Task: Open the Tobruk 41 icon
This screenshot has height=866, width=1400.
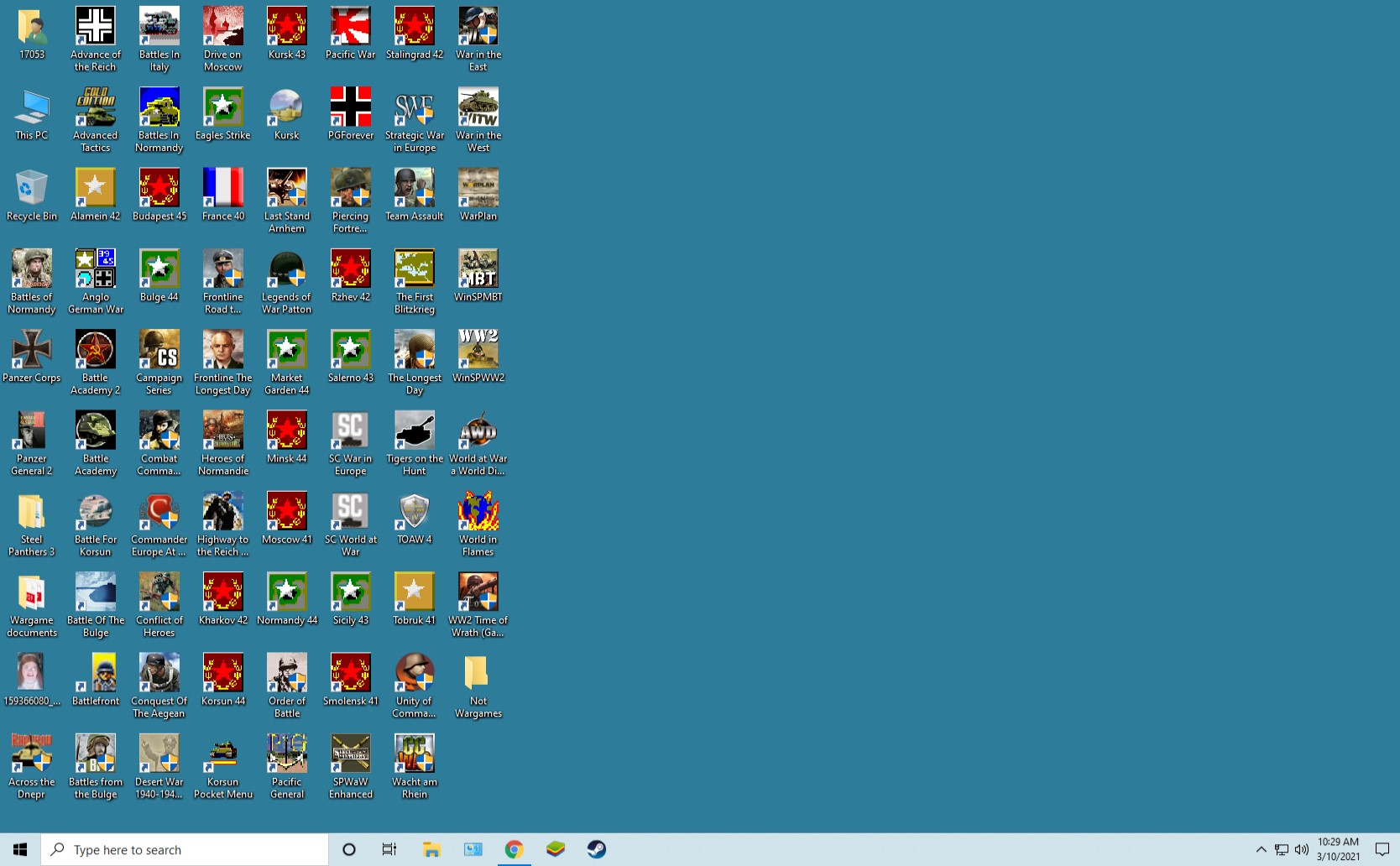Action: tap(415, 592)
